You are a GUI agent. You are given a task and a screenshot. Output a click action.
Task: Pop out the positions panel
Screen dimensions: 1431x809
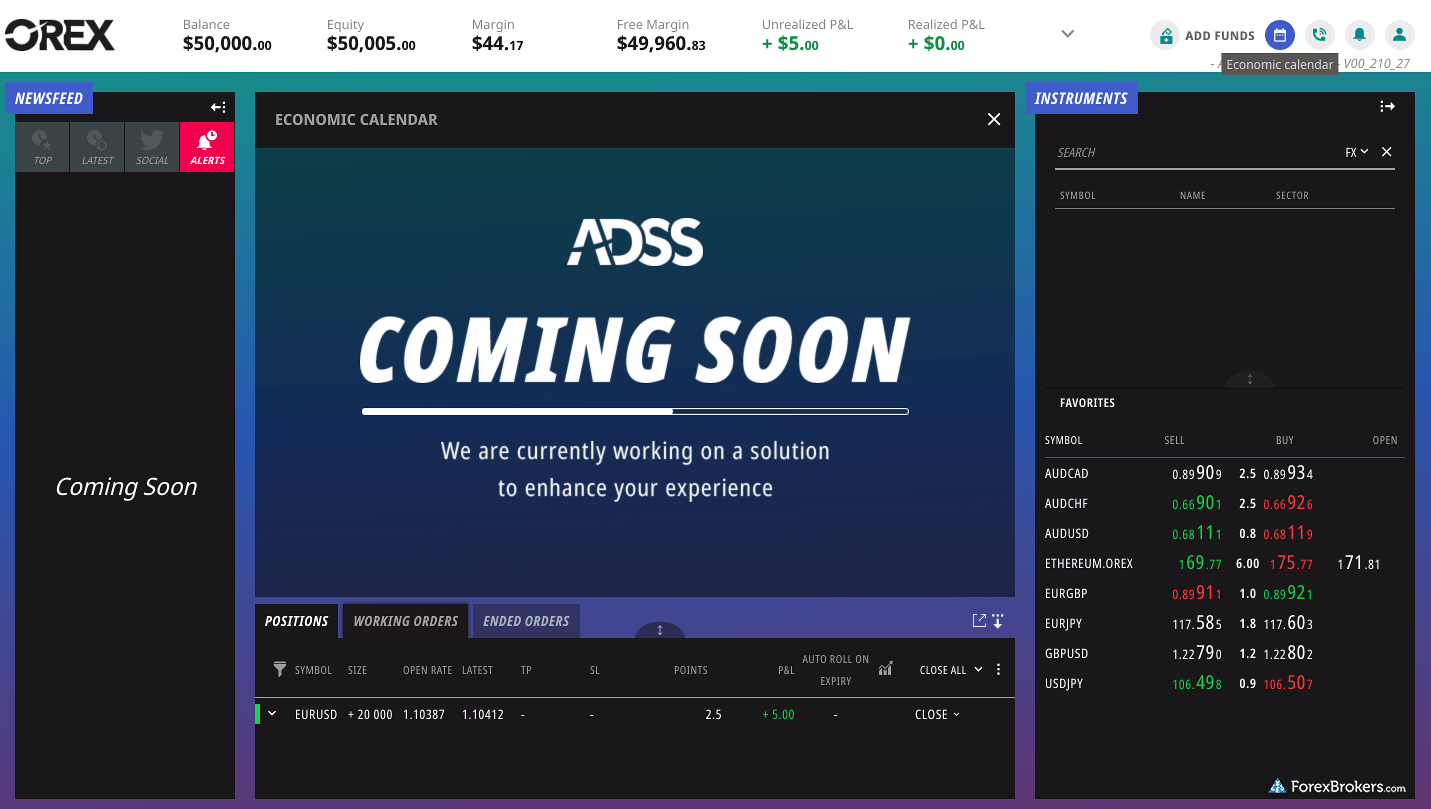[x=979, y=621]
